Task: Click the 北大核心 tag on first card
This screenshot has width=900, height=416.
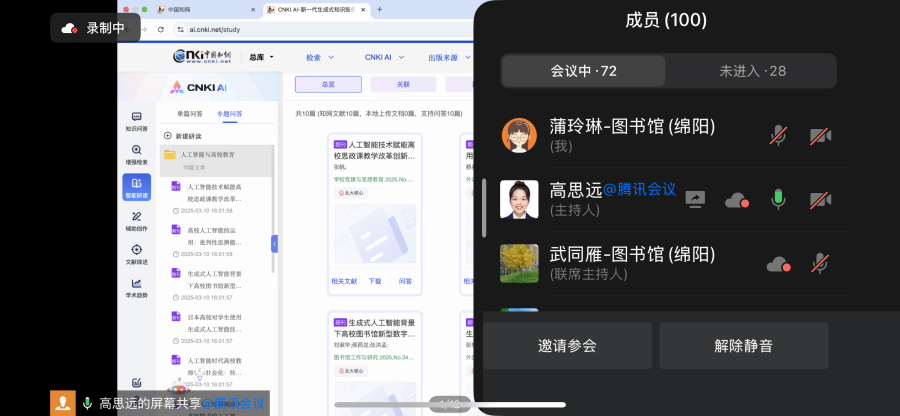Action: pyautogui.click(x=351, y=193)
